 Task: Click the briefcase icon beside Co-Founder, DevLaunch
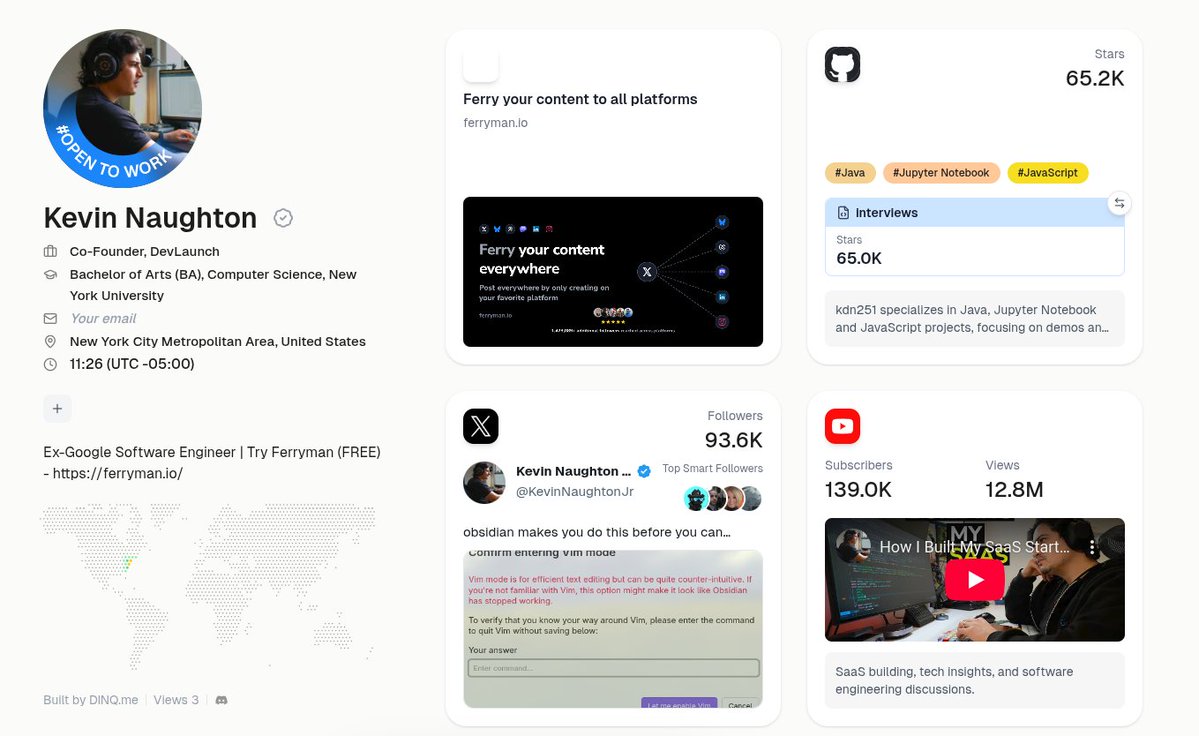point(50,251)
